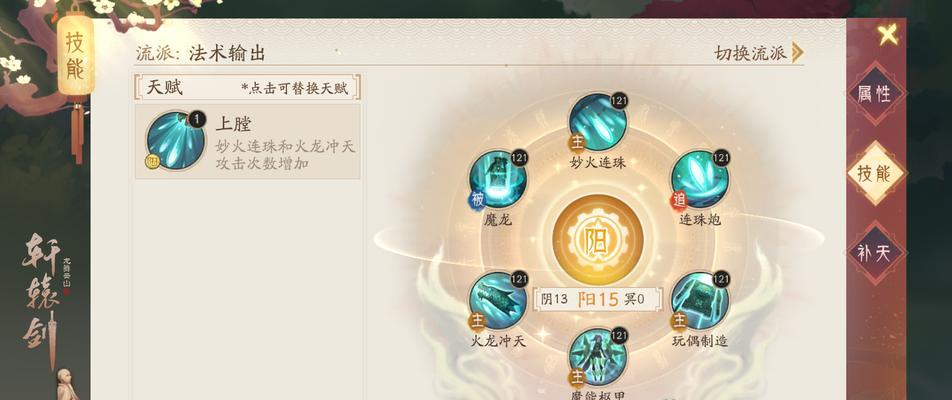
Task: Select the 连珠炮 skill icon
Action: (x=699, y=180)
